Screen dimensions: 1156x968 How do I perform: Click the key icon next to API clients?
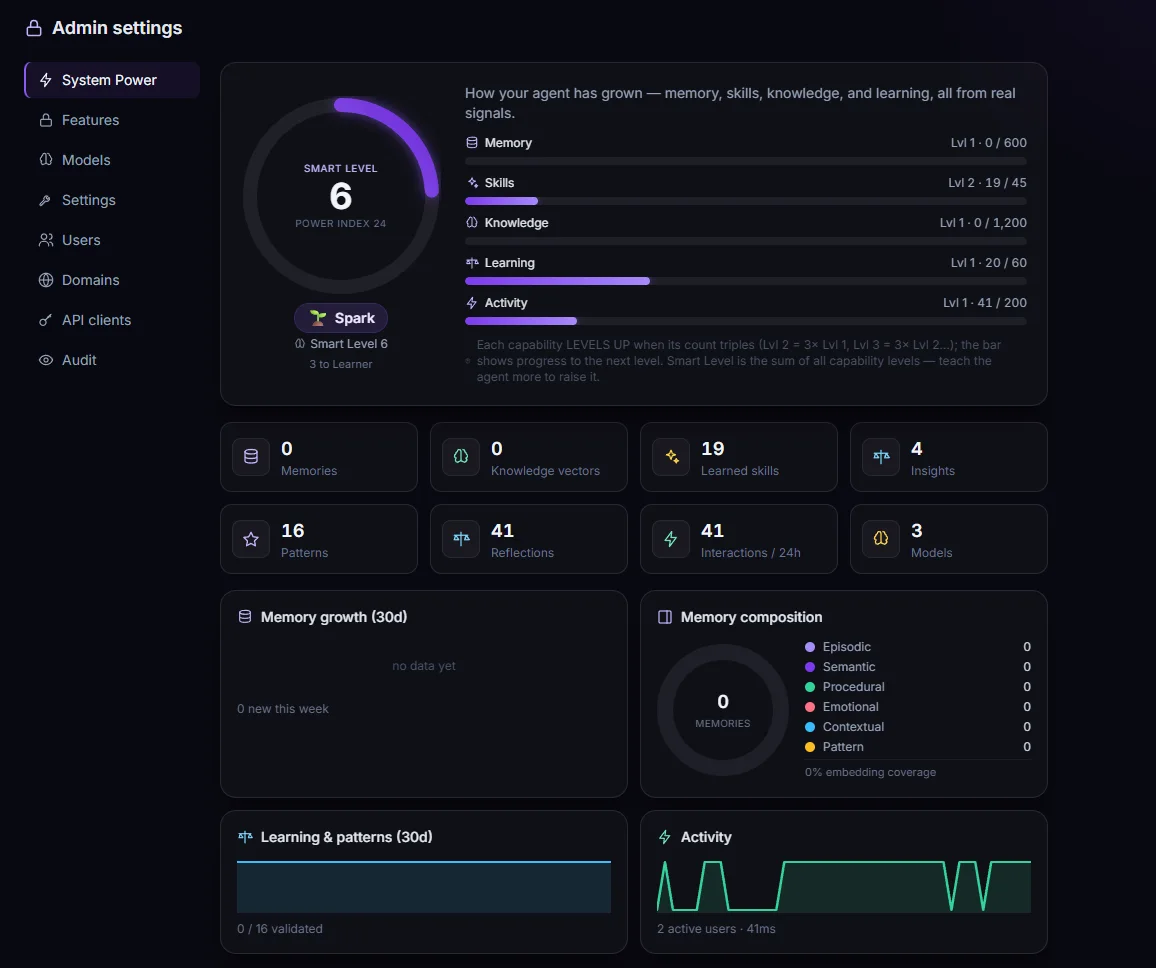46,320
